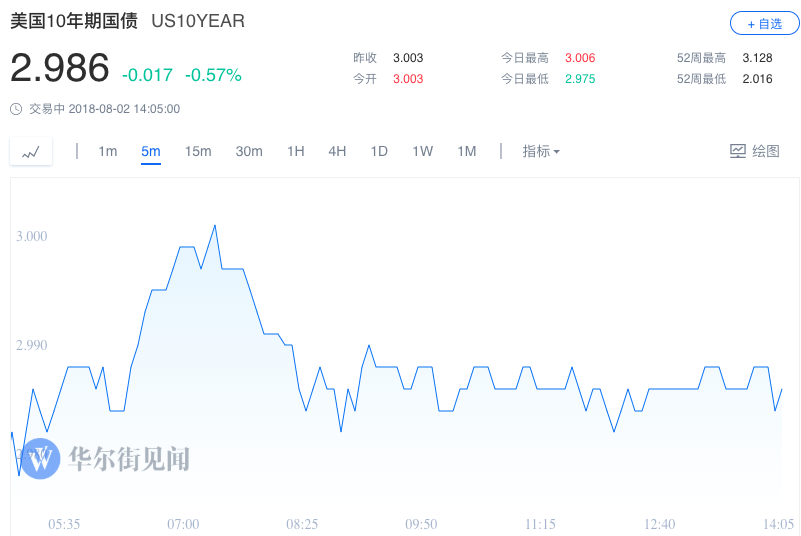
Task: Expand the 指标 indicators dropdown
Action: 541,151
